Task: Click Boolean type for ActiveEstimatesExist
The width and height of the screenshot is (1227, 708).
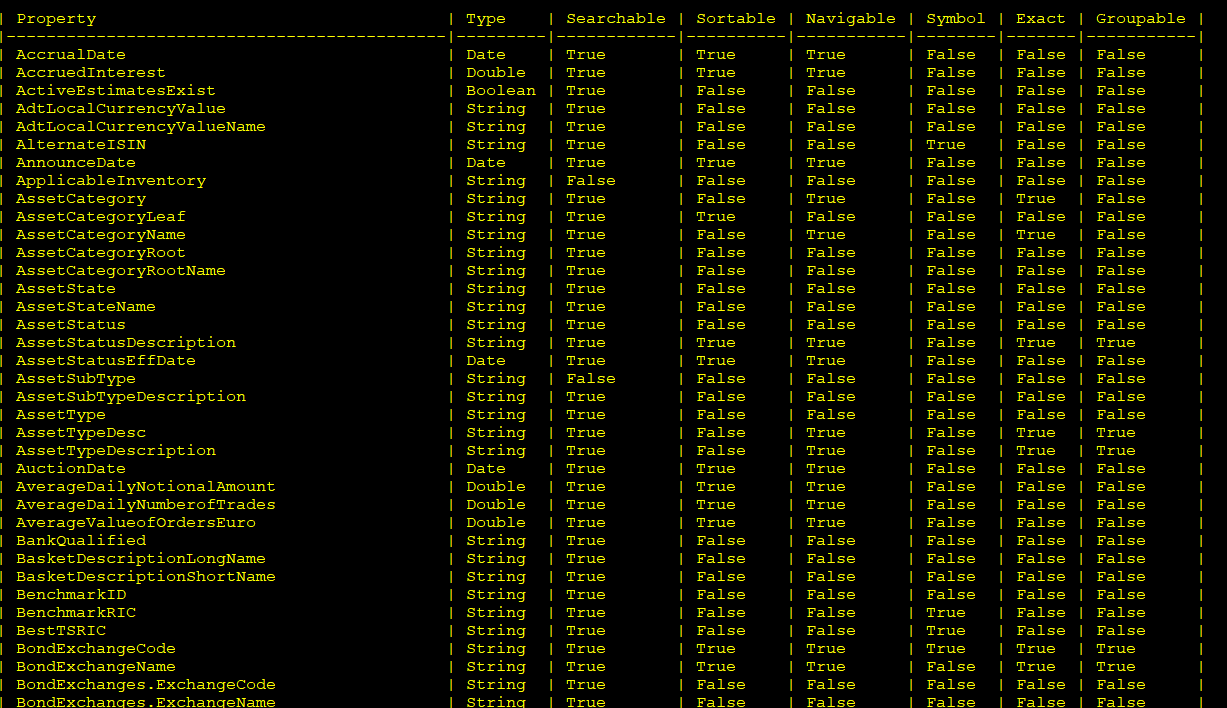Action: pos(501,91)
